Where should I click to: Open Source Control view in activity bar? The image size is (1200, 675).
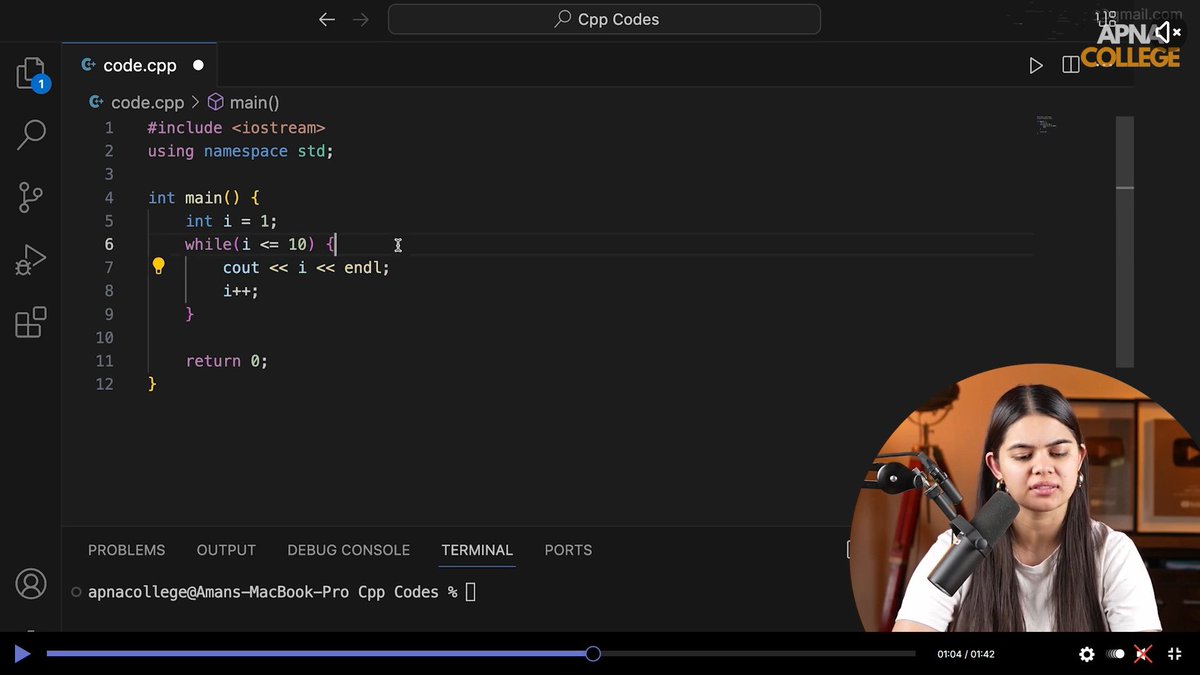pyautogui.click(x=31, y=197)
